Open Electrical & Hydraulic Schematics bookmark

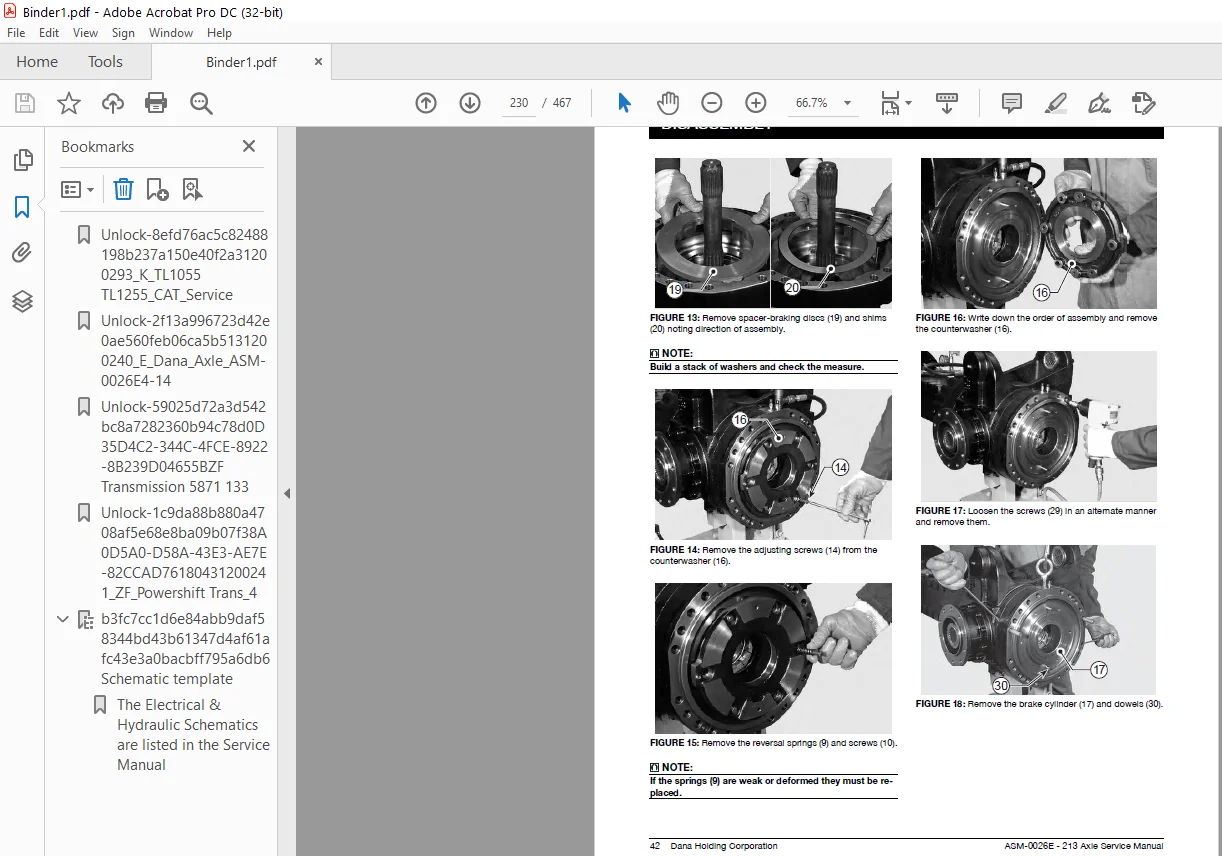193,735
